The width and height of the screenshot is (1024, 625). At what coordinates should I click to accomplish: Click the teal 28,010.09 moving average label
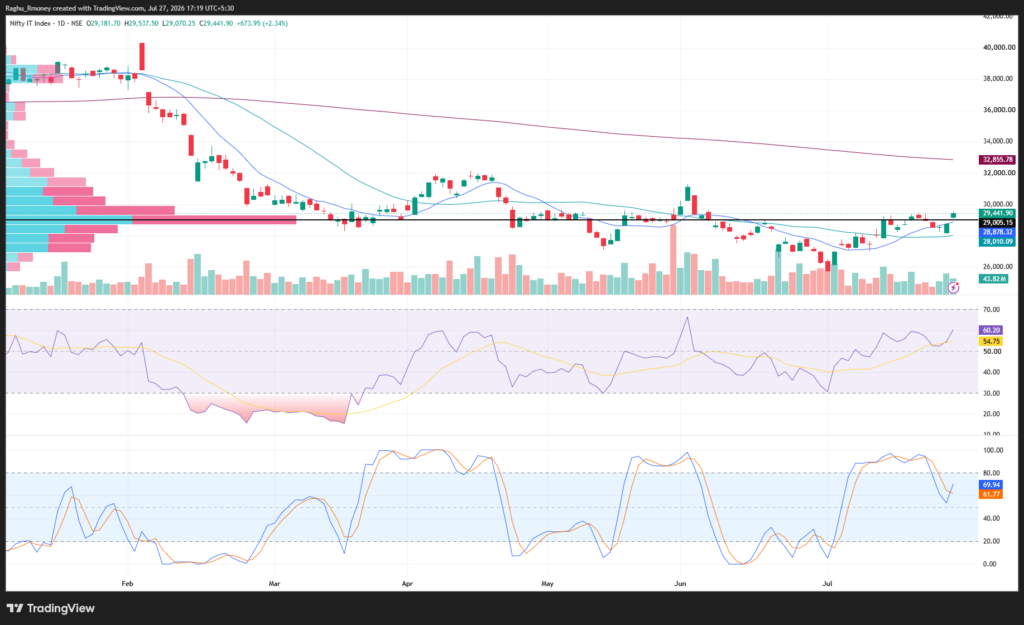click(x=997, y=241)
